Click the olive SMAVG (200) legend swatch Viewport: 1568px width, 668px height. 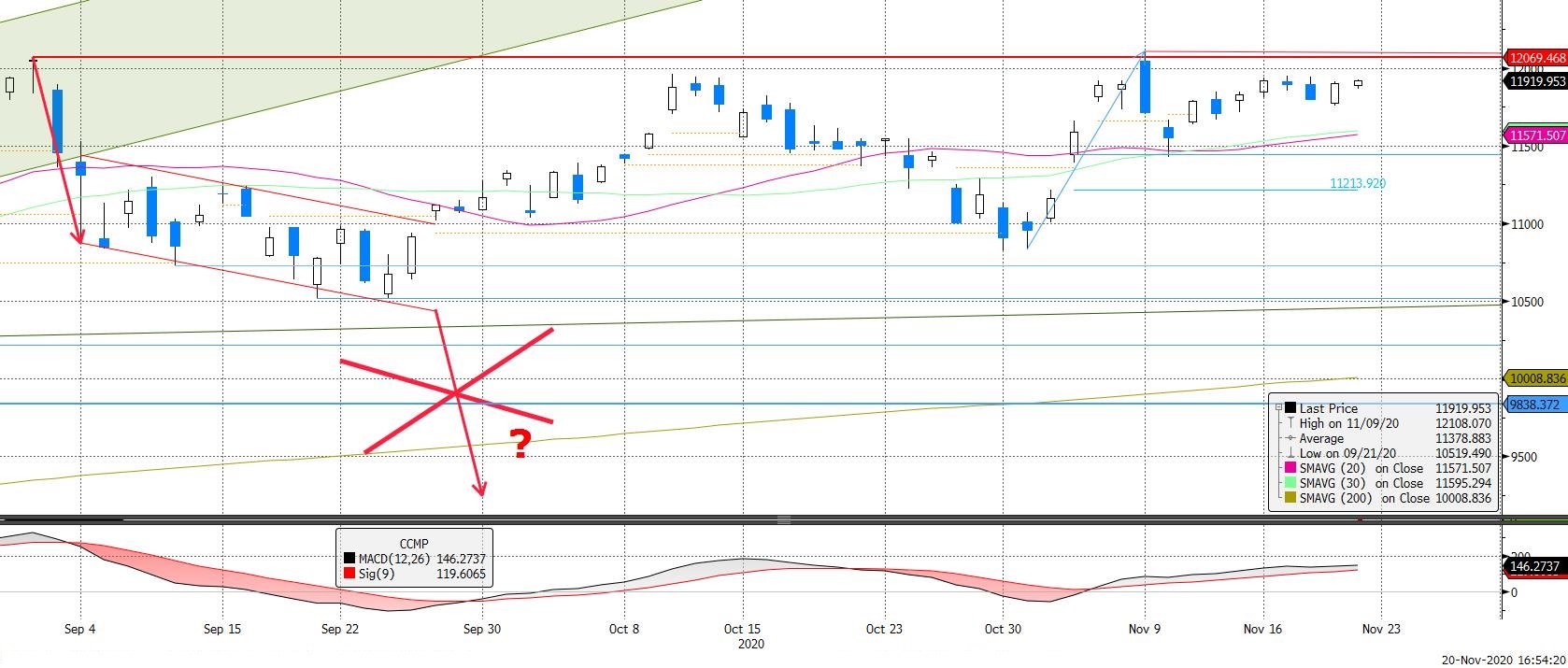(1290, 498)
